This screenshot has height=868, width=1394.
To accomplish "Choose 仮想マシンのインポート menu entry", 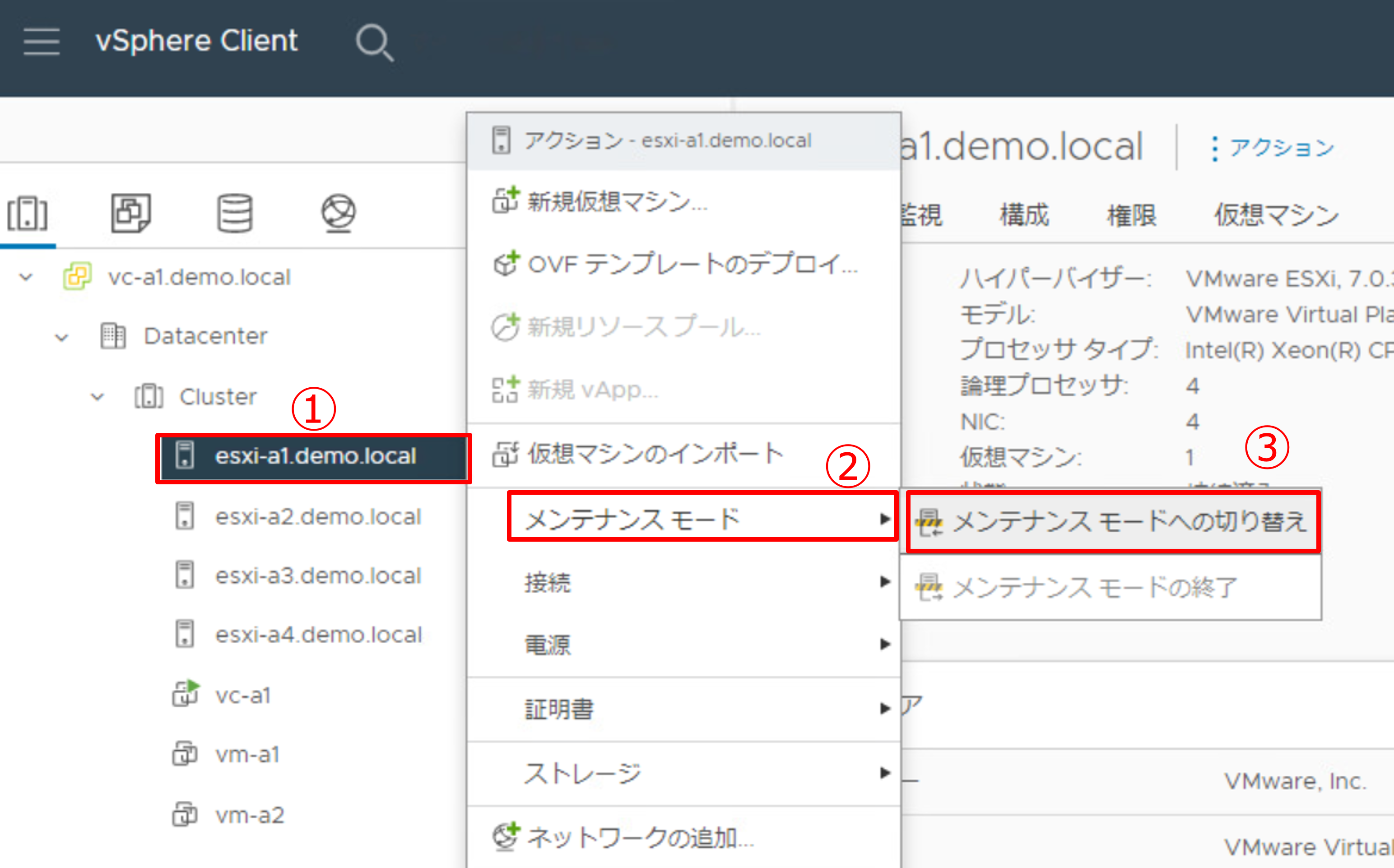I will tap(684, 454).
